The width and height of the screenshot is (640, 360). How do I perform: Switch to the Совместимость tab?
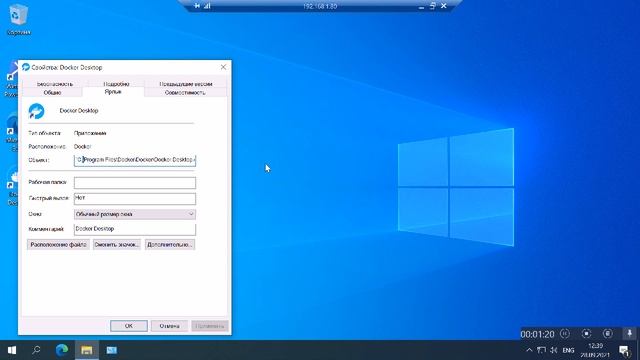point(185,93)
